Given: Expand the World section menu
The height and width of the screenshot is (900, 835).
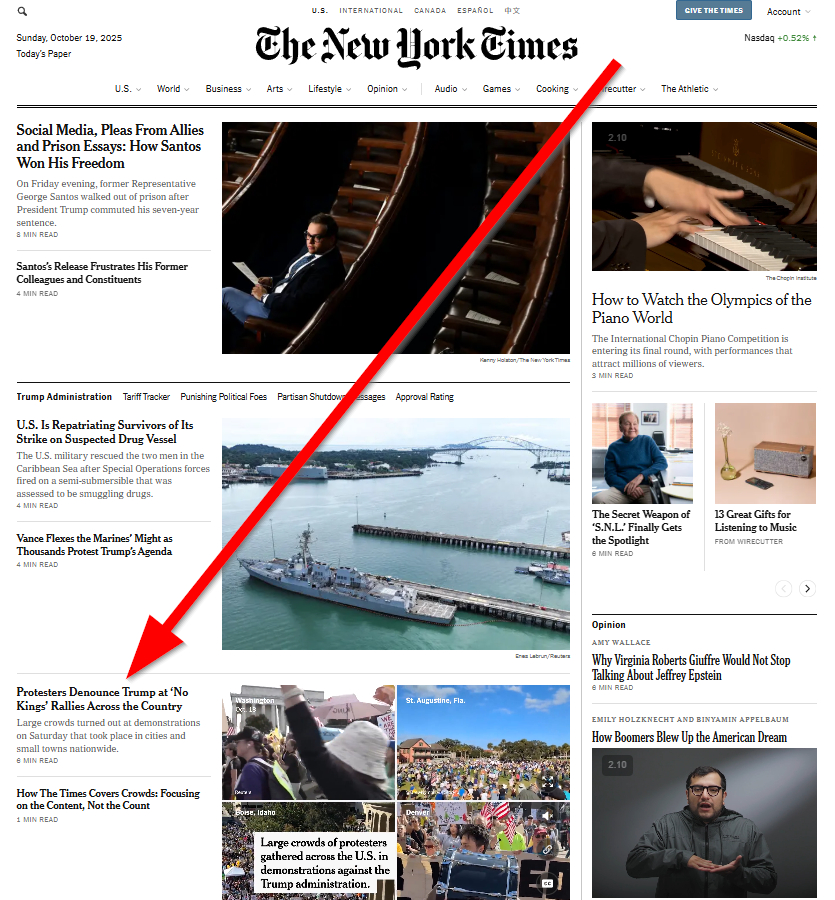Looking at the screenshot, I should [x=173, y=89].
